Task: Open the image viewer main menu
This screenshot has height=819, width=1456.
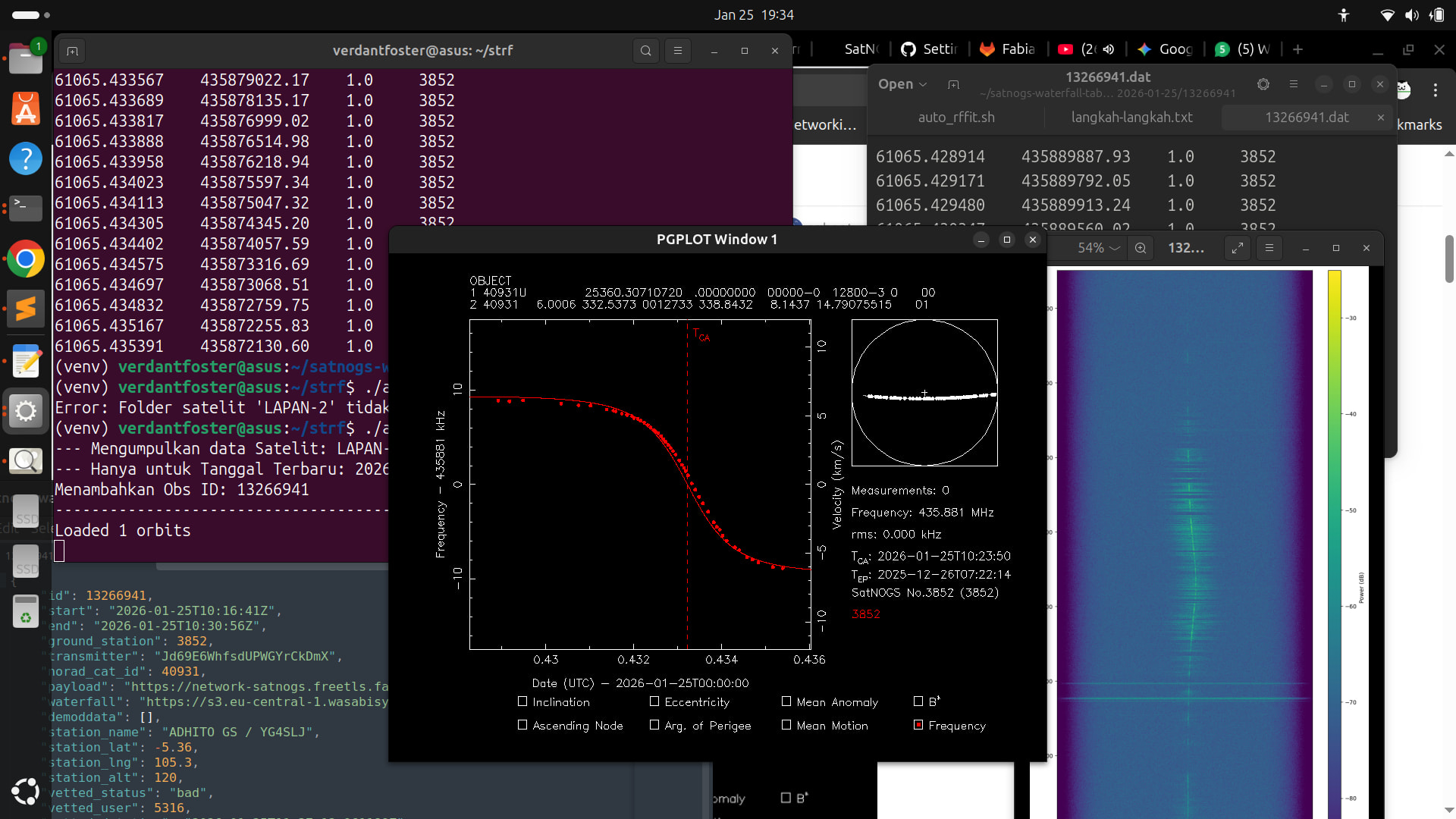Action: point(1269,248)
